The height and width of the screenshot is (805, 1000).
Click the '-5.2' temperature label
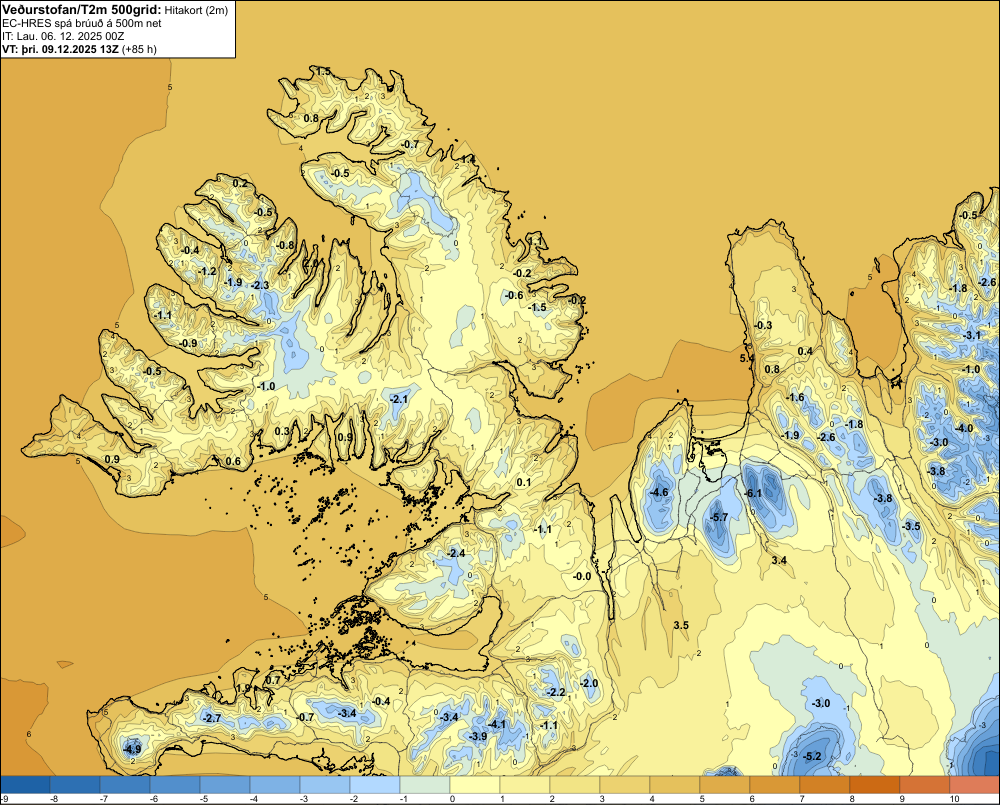[812, 757]
